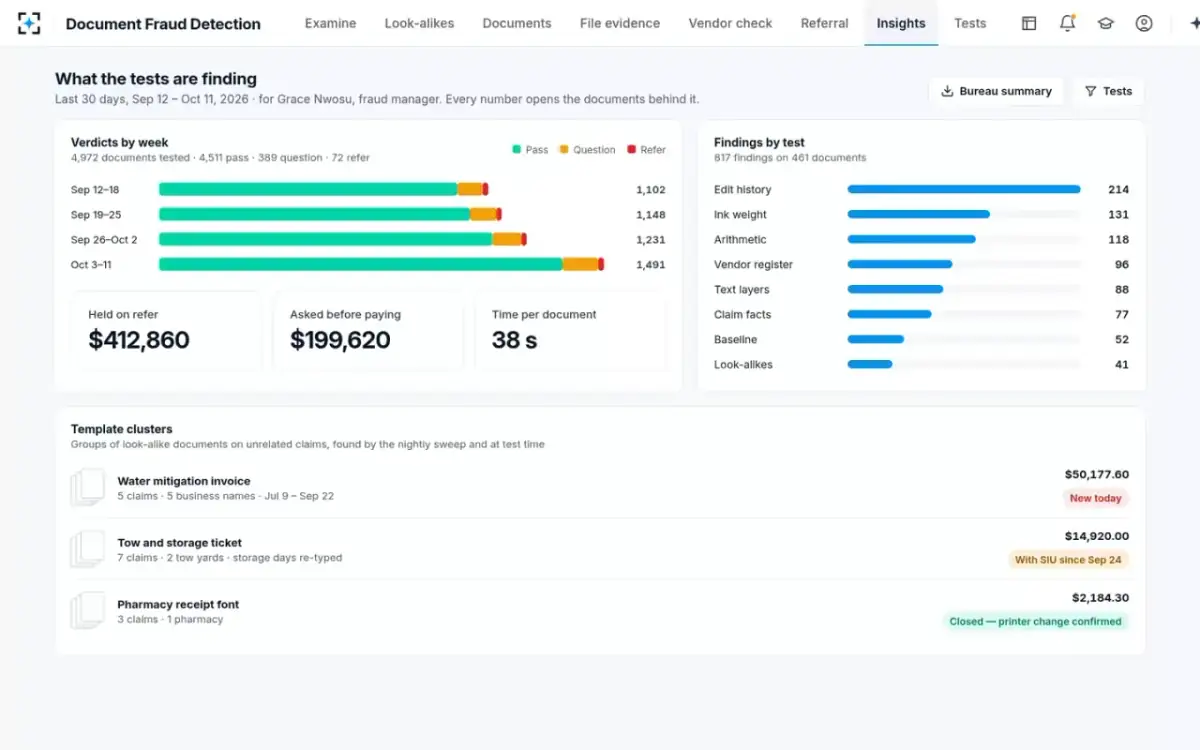Download the Bureau summary
This screenshot has width=1200, height=750.
point(996,91)
